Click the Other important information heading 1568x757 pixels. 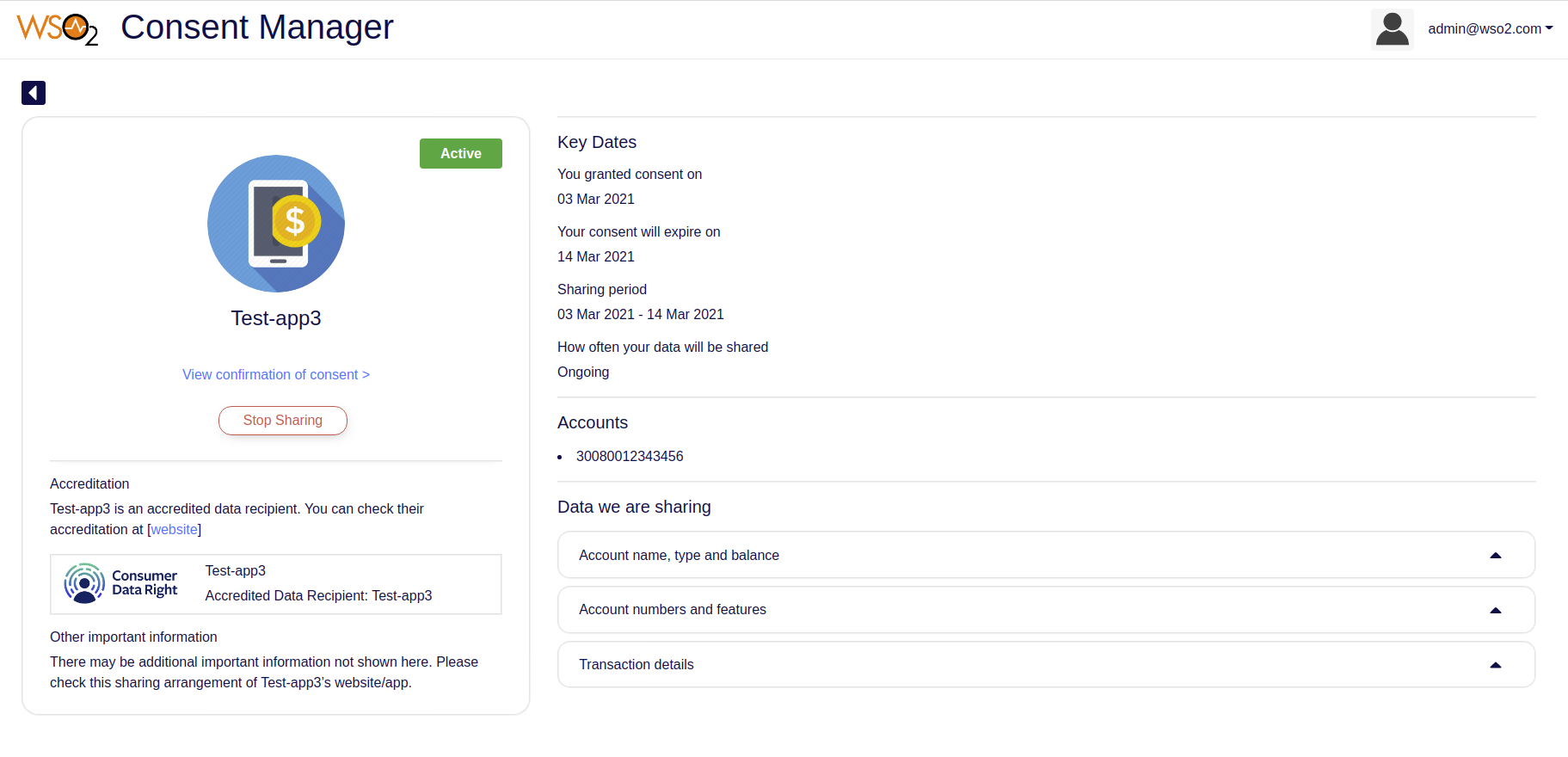[133, 637]
